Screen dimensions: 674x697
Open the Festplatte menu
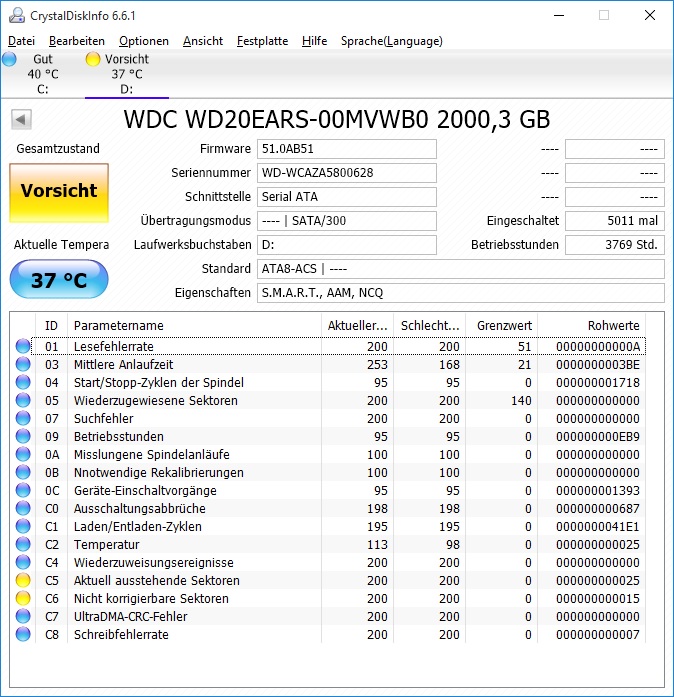point(262,41)
